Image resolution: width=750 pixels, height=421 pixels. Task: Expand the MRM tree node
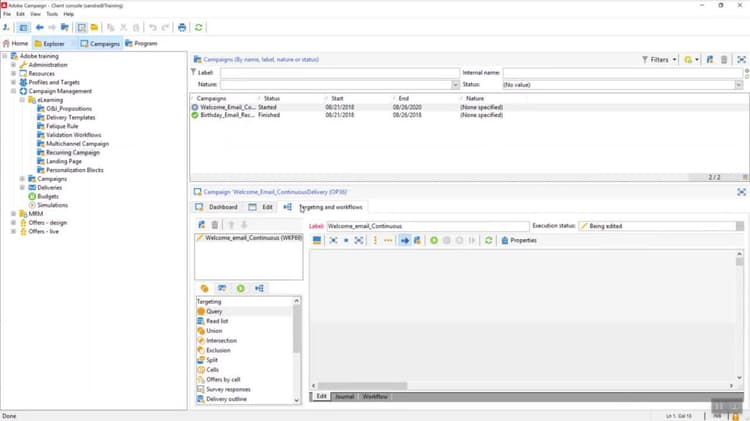(x=13, y=214)
